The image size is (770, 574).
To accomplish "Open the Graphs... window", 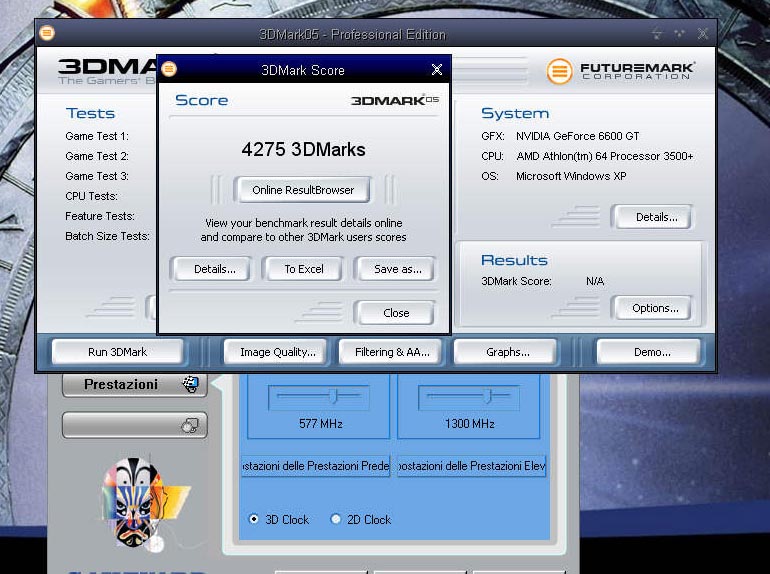I will coord(507,352).
